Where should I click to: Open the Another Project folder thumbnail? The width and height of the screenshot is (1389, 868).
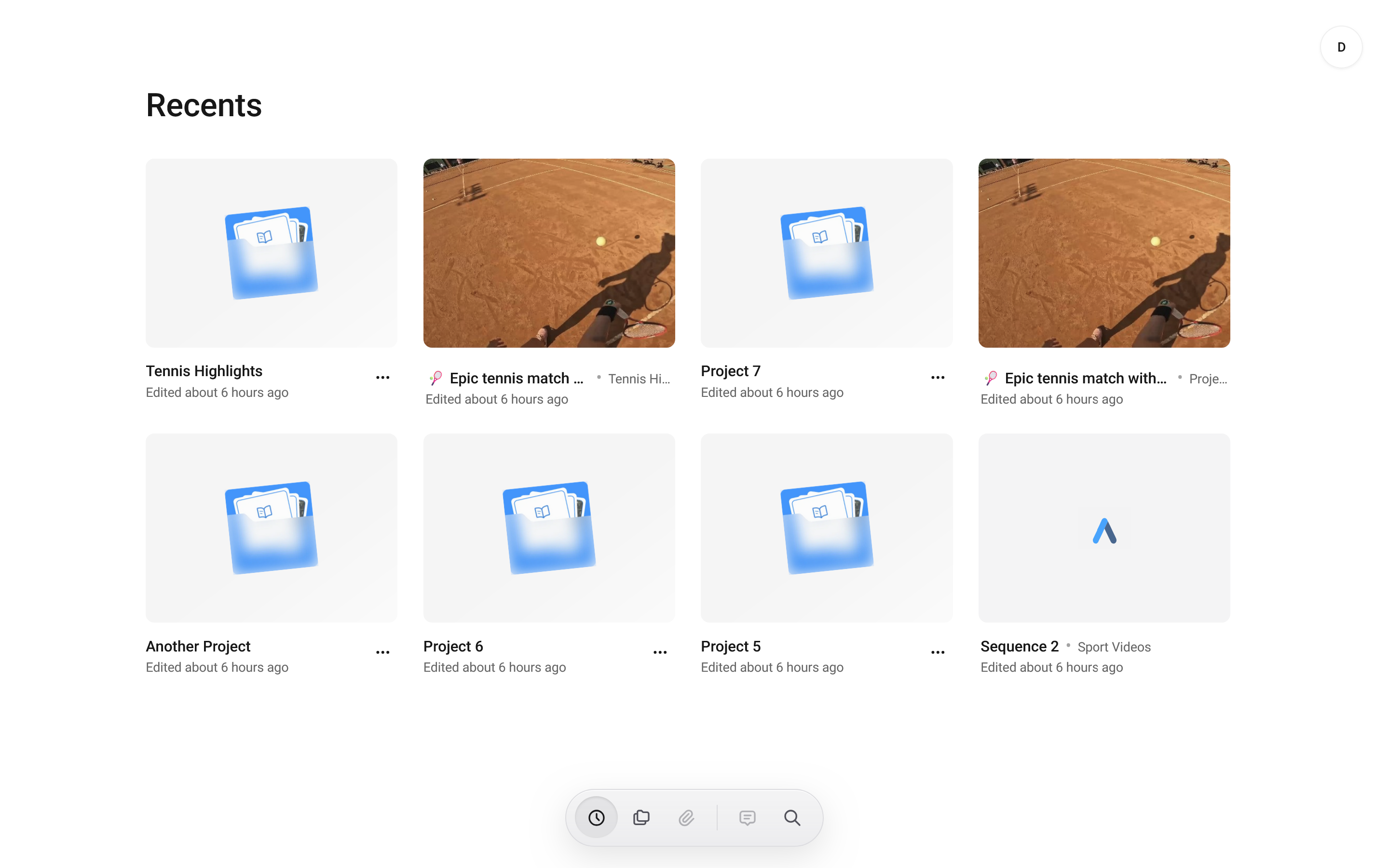click(x=272, y=528)
